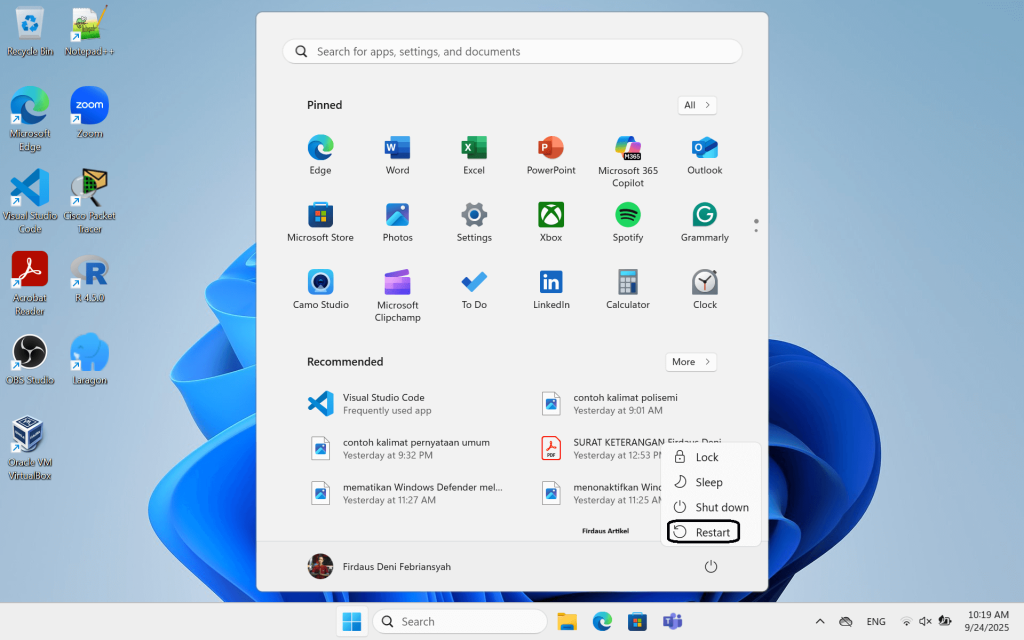
Task: Open Grammarly from pinned apps
Action: [704, 222]
